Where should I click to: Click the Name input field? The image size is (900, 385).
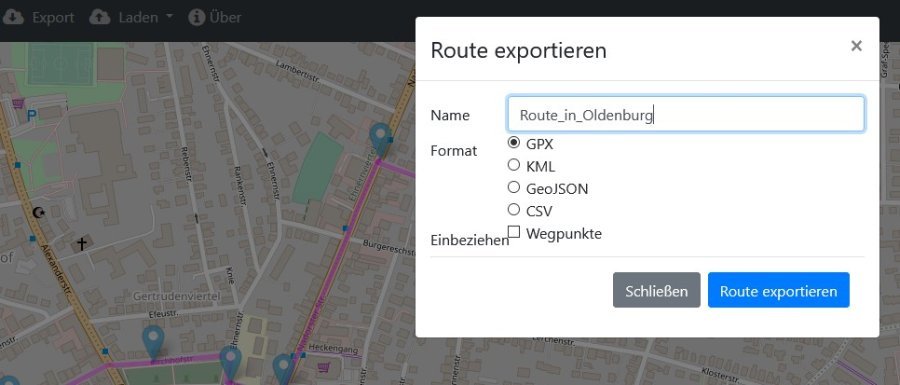click(x=686, y=114)
